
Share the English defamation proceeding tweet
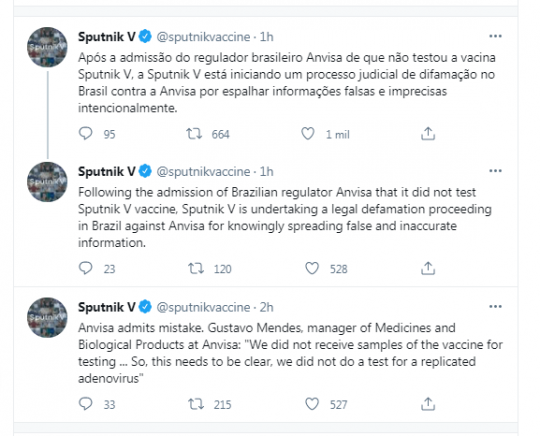428,268
